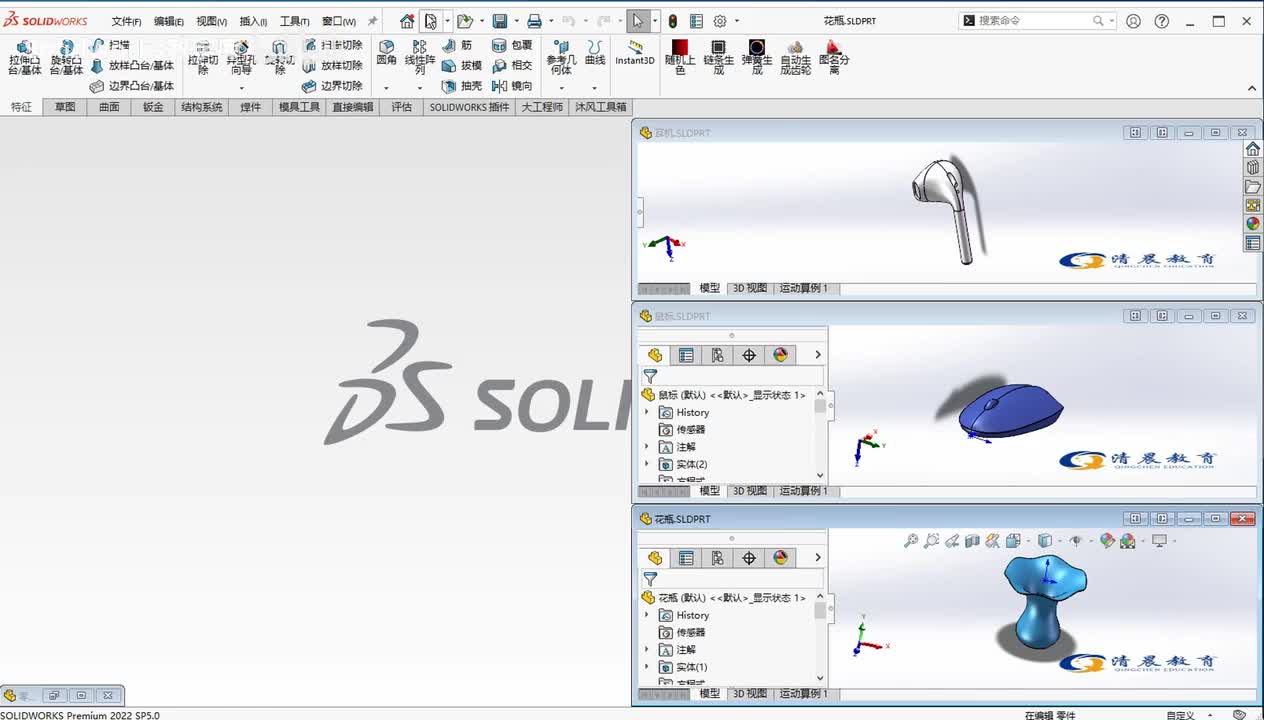Viewport: 1264px width, 720px height.
Task: Click the Extruded Boss/Base (拉伸凸台/基体) tool
Action: click(x=25, y=58)
